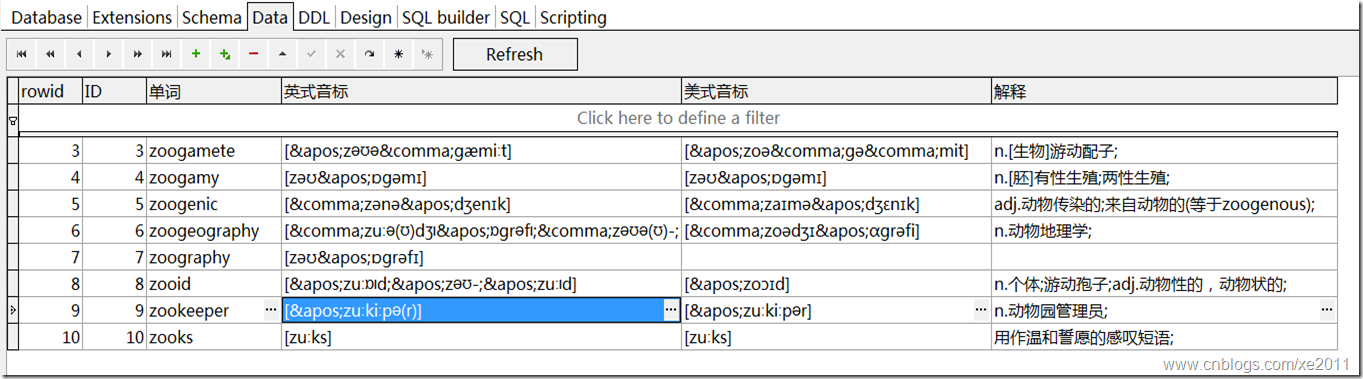This screenshot has height=379, width=1363.
Task: Open the SQL builder tab
Action: pyautogui.click(x=446, y=17)
